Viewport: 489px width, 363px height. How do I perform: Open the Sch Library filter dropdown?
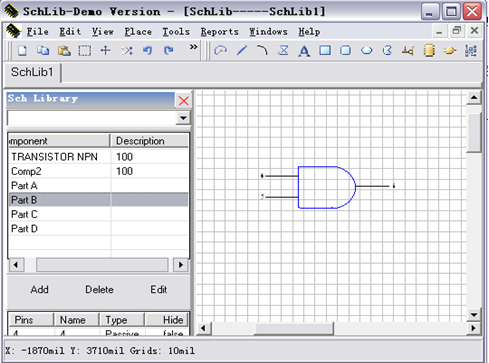pos(183,118)
